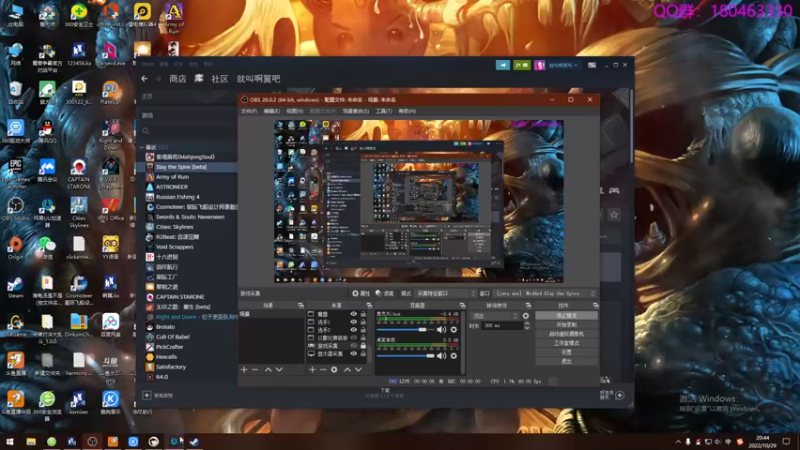
Task: Open OBS Studio desktop shortcut
Action: [15, 208]
